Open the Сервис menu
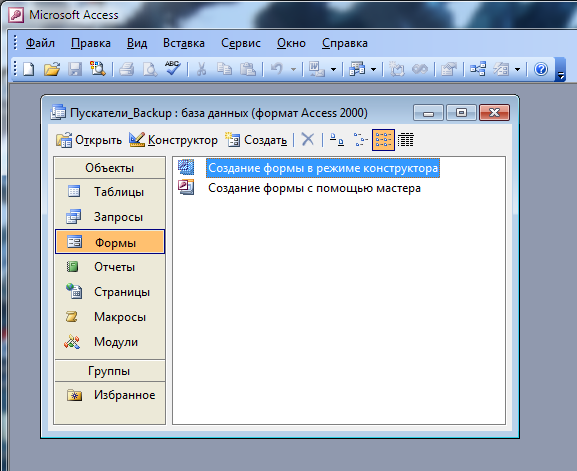Image resolution: width=577 pixels, height=471 pixels. 241,43
